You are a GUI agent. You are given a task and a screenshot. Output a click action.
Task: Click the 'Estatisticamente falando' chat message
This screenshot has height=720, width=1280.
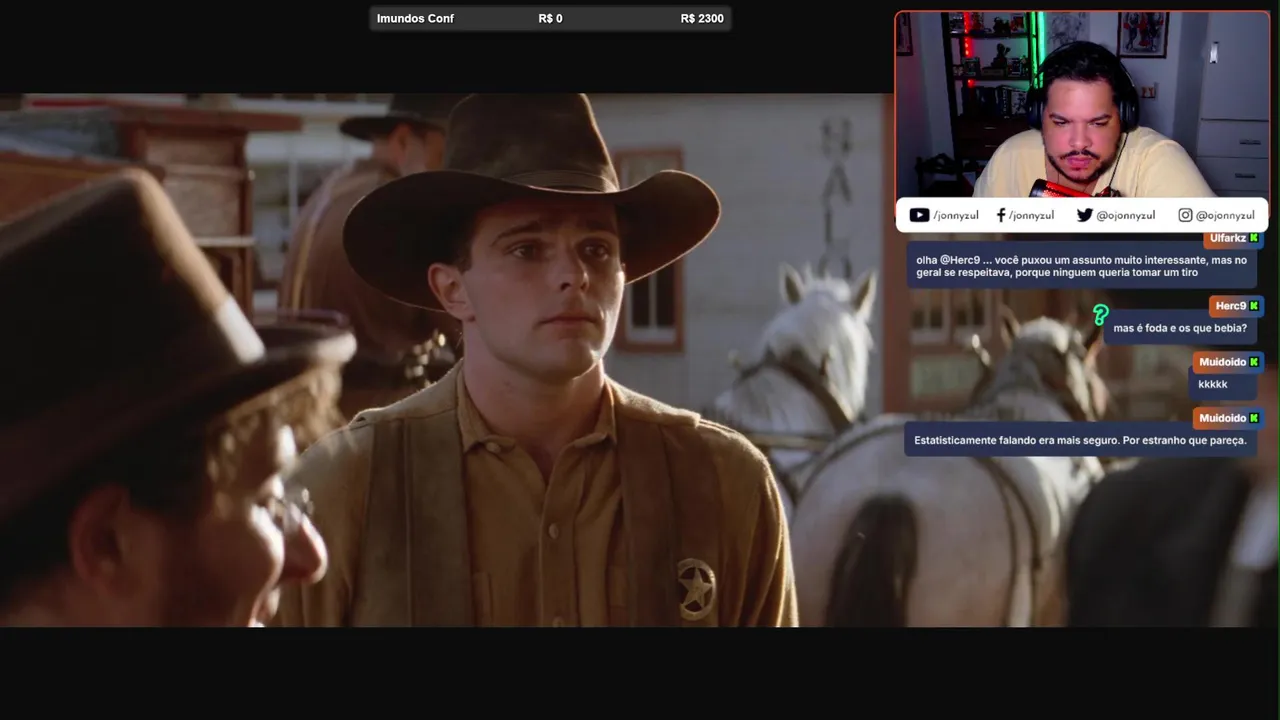(x=1080, y=440)
